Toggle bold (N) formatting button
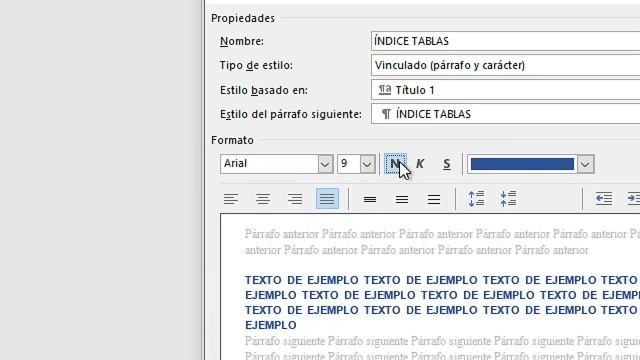The width and height of the screenshot is (640, 360). tap(395, 164)
